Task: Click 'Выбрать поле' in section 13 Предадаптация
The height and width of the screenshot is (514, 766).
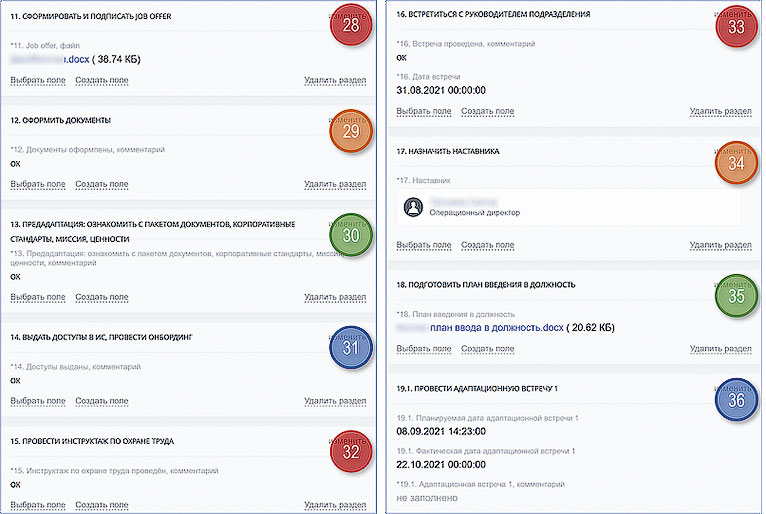Action: coord(38,297)
